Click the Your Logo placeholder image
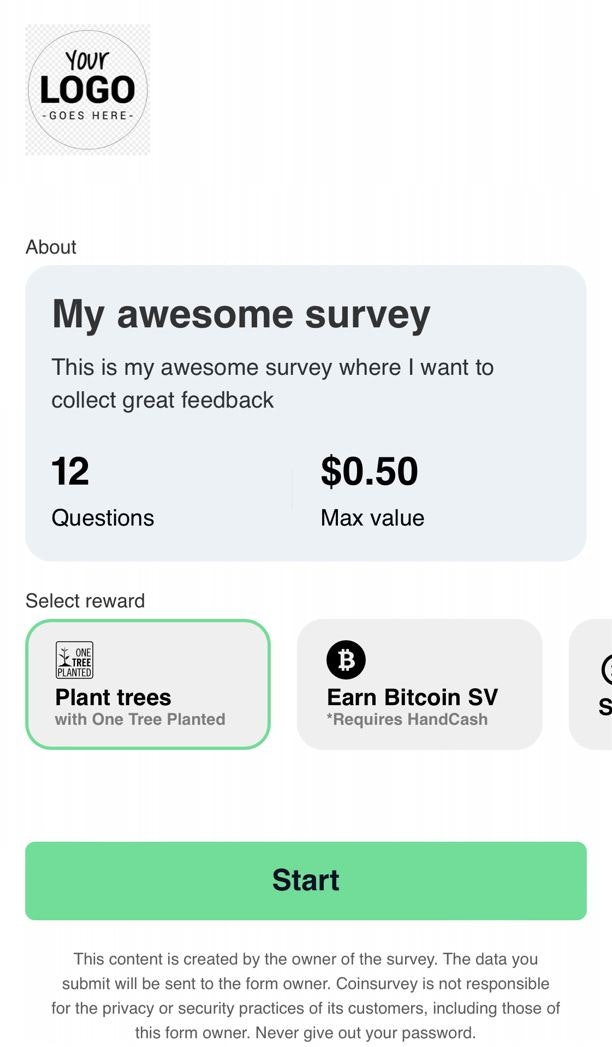This screenshot has width=612, height=1047. tap(87, 89)
